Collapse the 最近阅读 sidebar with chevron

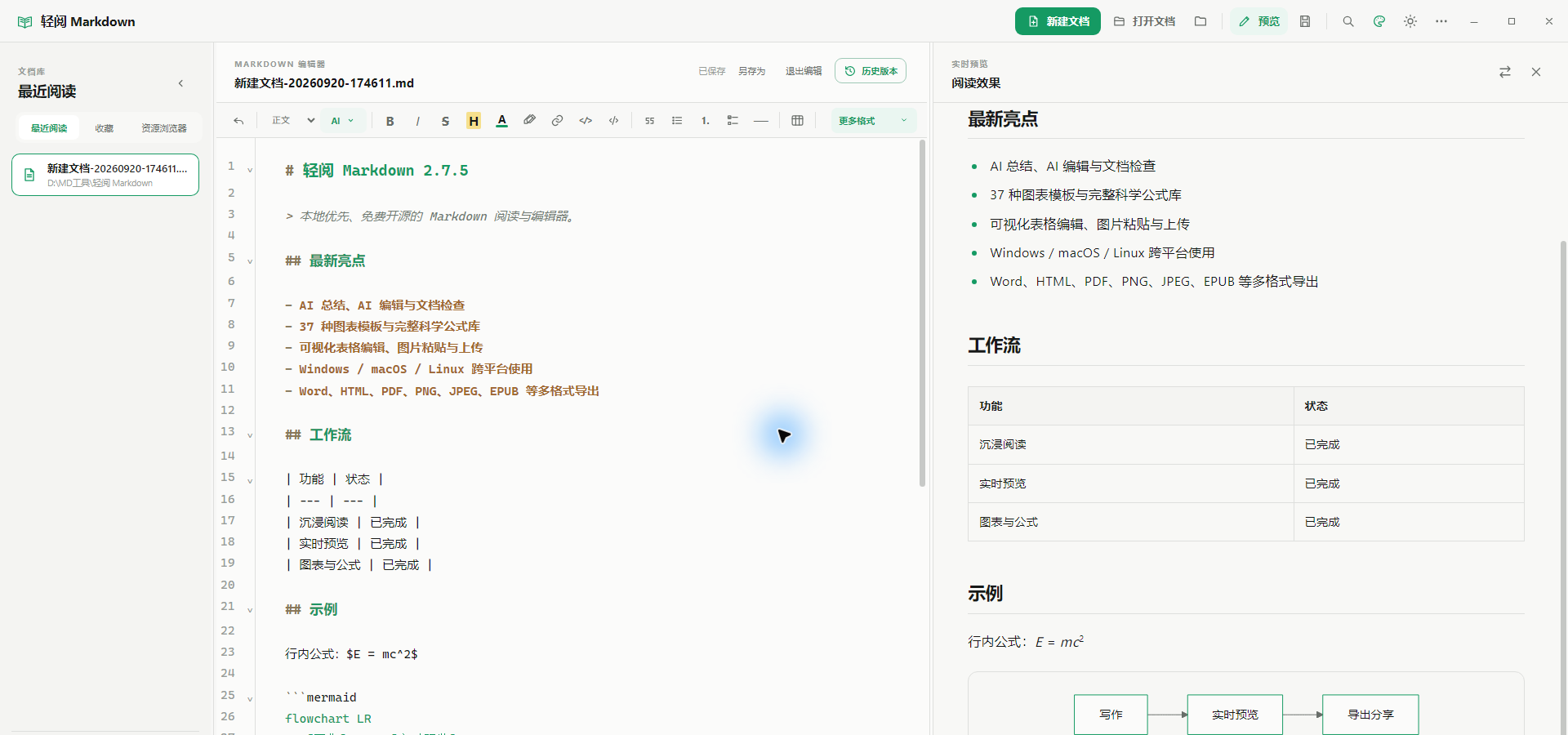tap(180, 83)
